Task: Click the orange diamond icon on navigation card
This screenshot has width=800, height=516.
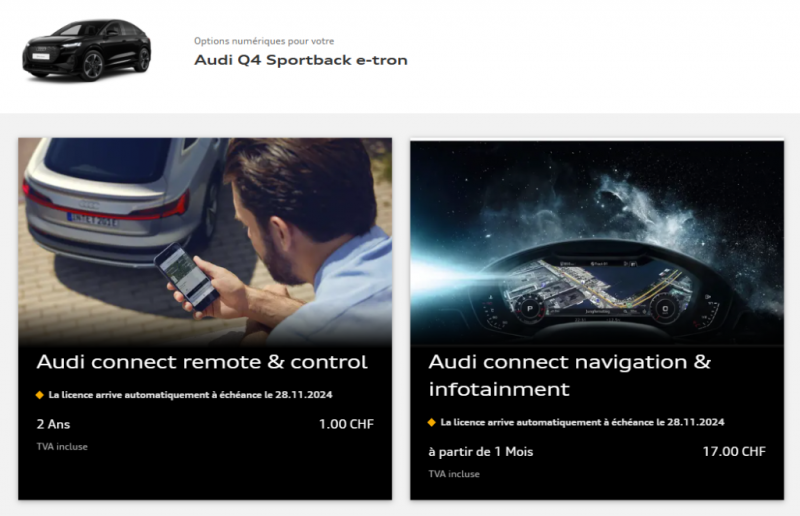Action: pyautogui.click(x=432, y=422)
